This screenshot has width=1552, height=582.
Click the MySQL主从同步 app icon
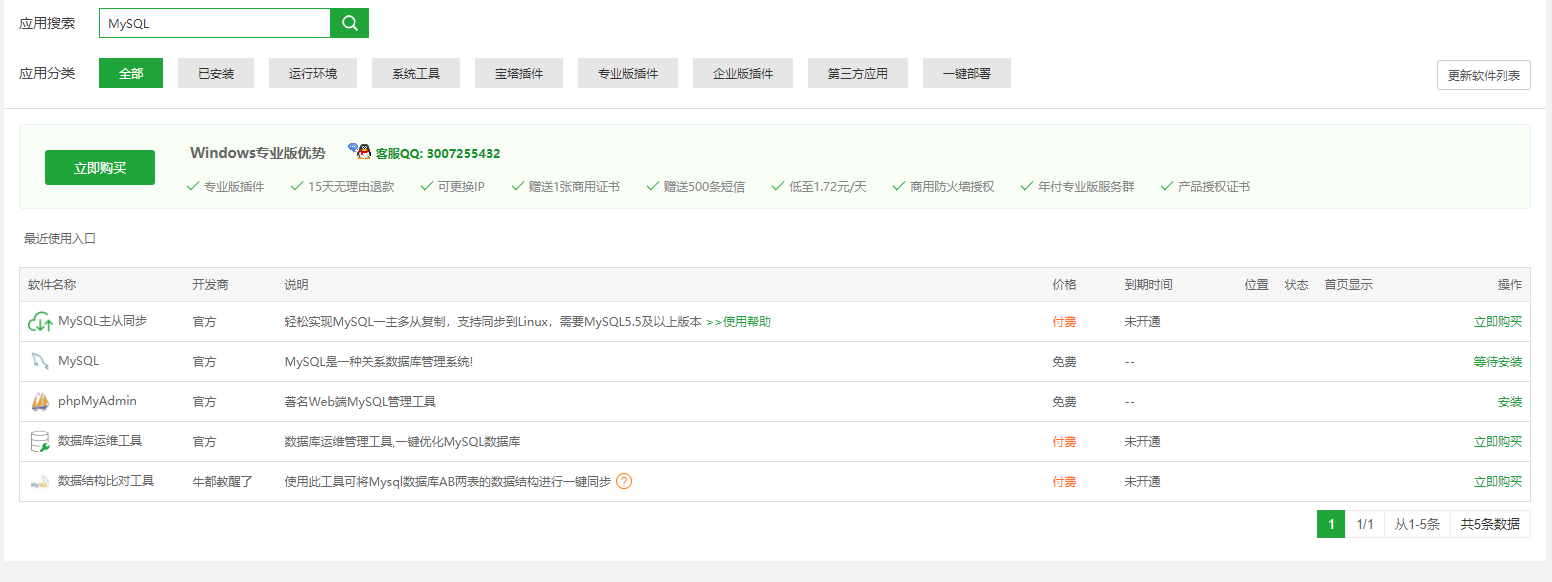pos(40,322)
